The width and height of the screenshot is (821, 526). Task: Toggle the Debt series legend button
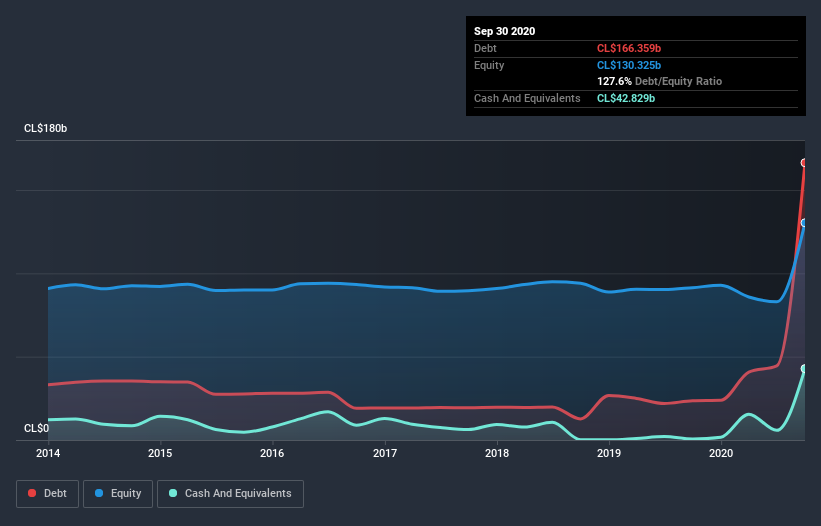click(x=47, y=494)
